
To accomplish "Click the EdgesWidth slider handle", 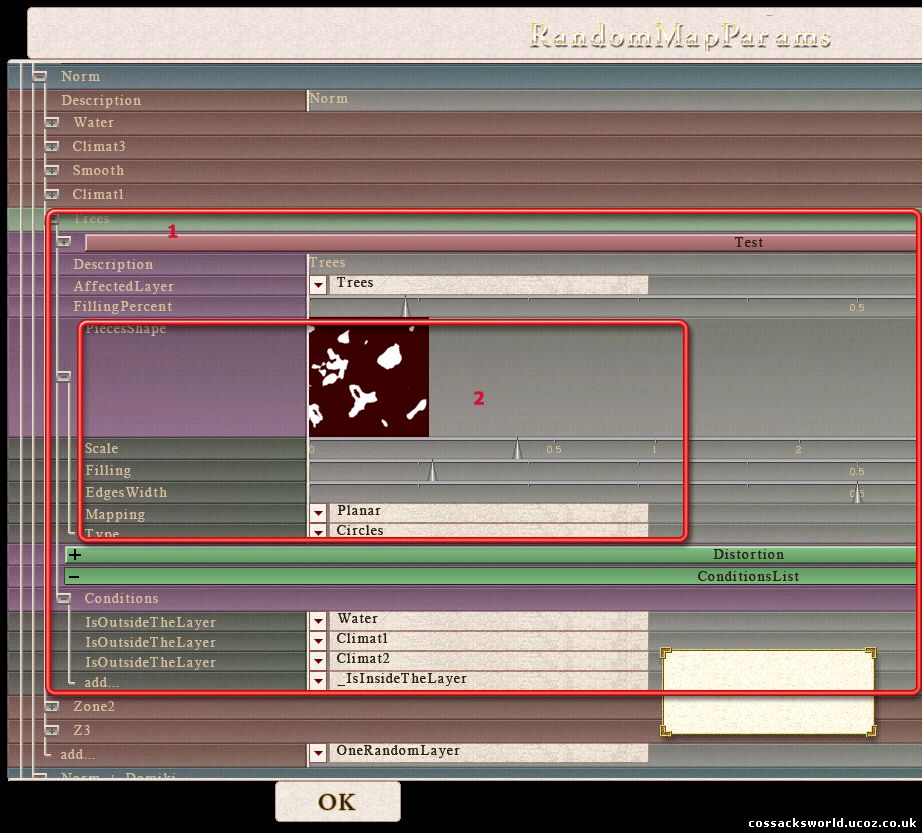I will pyautogui.click(x=857, y=493).
